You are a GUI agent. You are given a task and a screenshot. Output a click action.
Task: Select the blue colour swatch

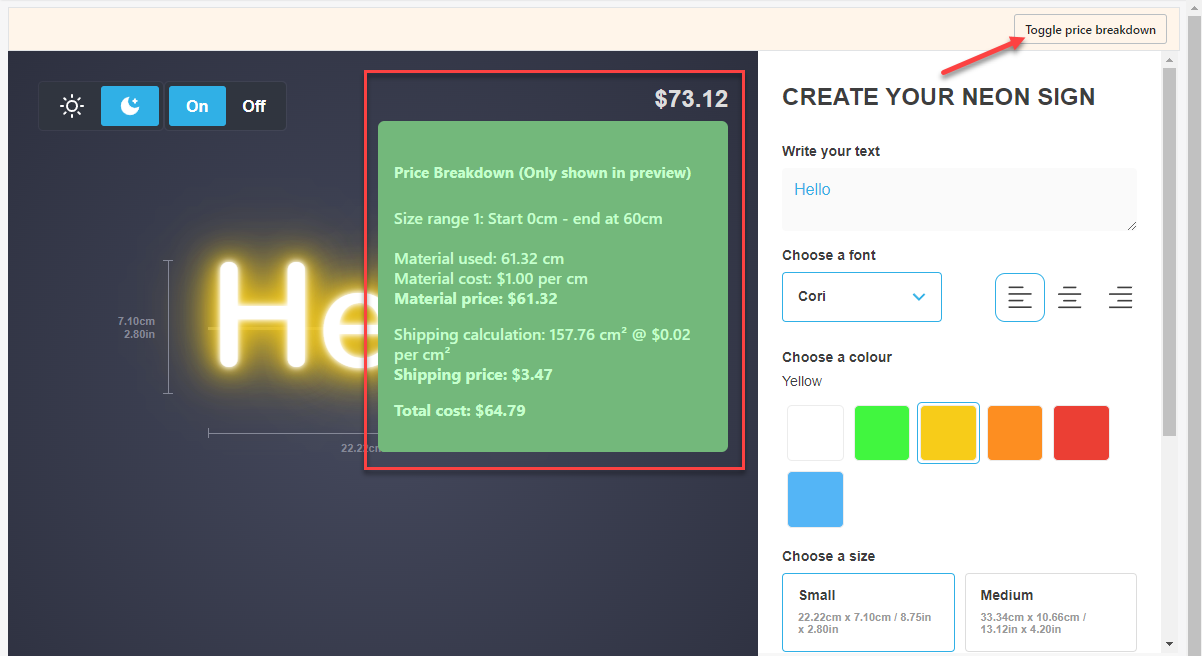(x=815, y=499)
